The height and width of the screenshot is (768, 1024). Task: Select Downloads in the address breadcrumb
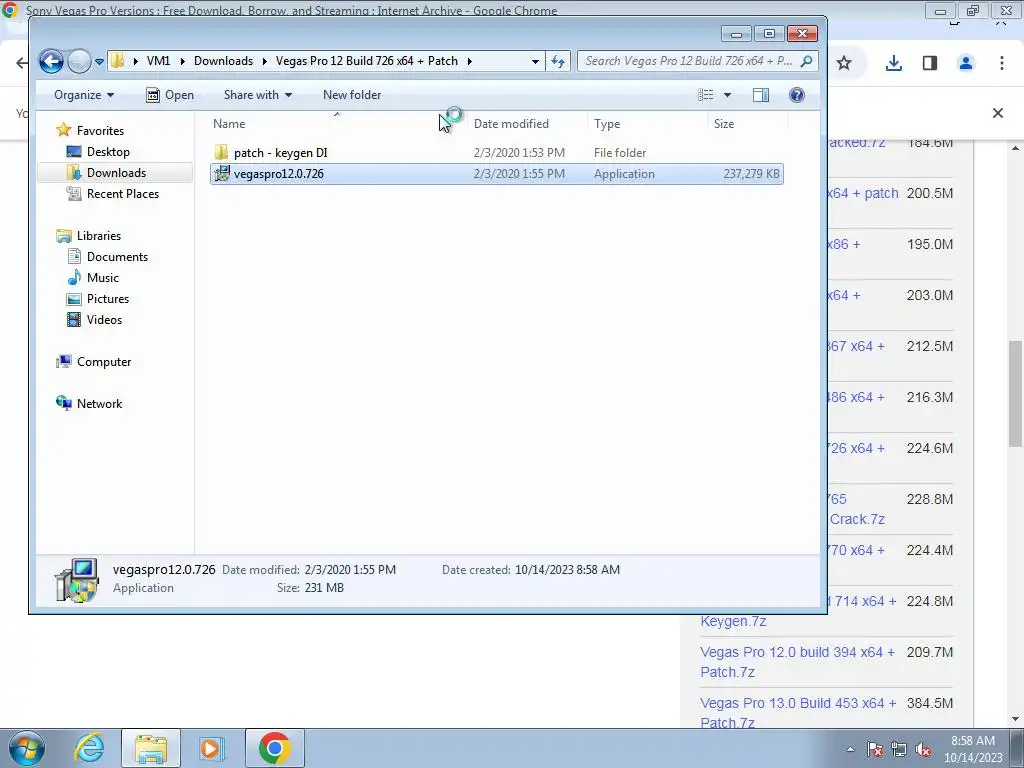223,61
